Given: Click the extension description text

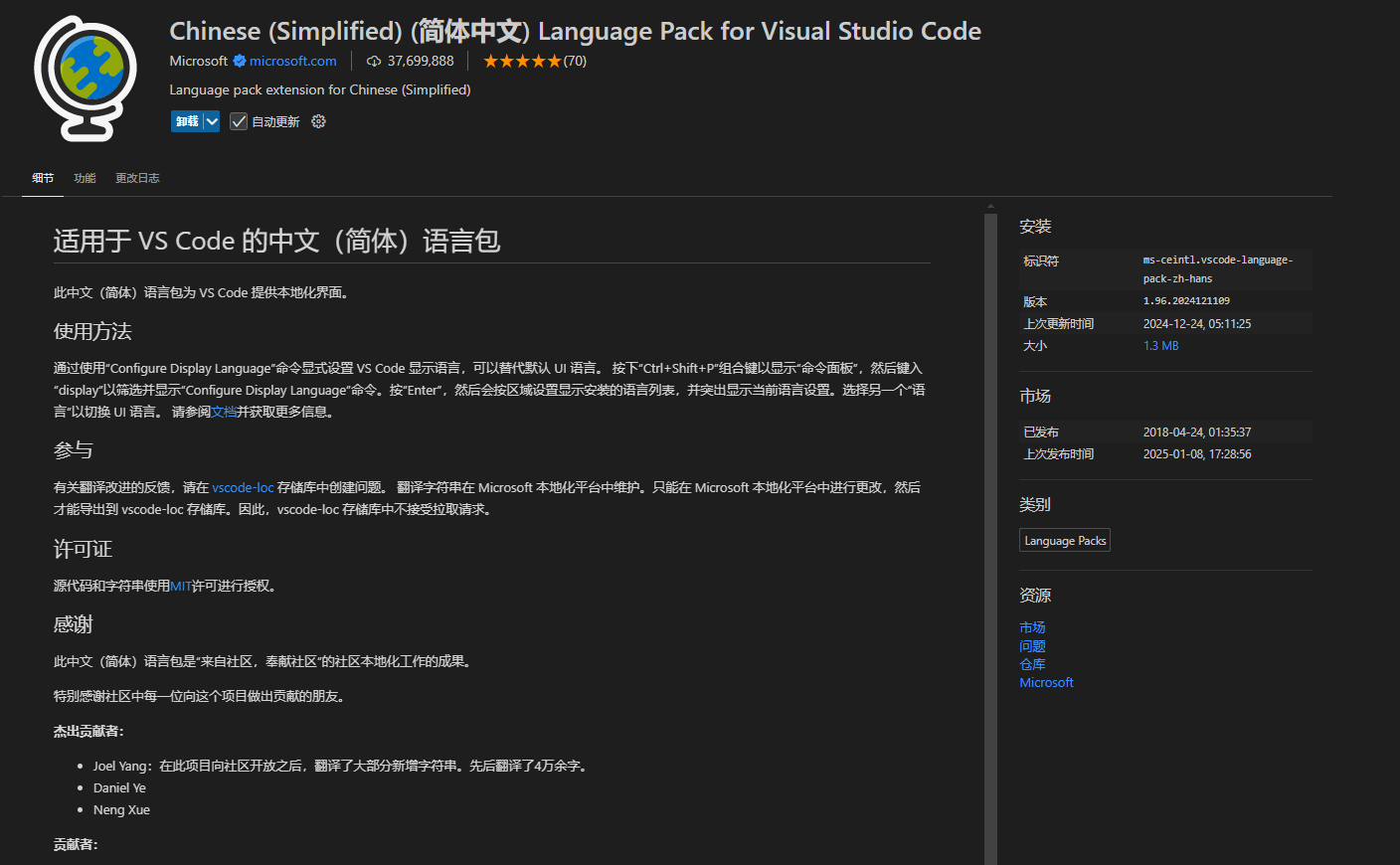Looking at the screenshot, I should (x=320, y=89).
